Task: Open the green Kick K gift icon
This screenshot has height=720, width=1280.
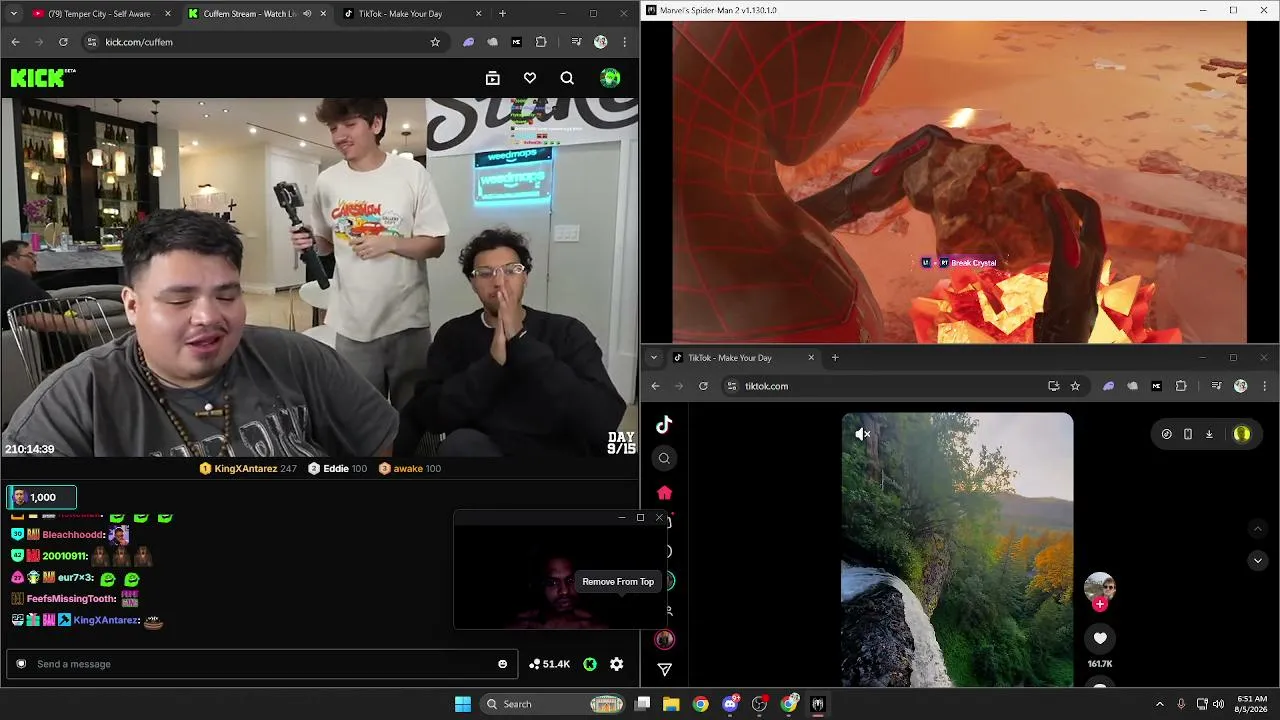Action: pyautogui.click(x=590, y=664)
